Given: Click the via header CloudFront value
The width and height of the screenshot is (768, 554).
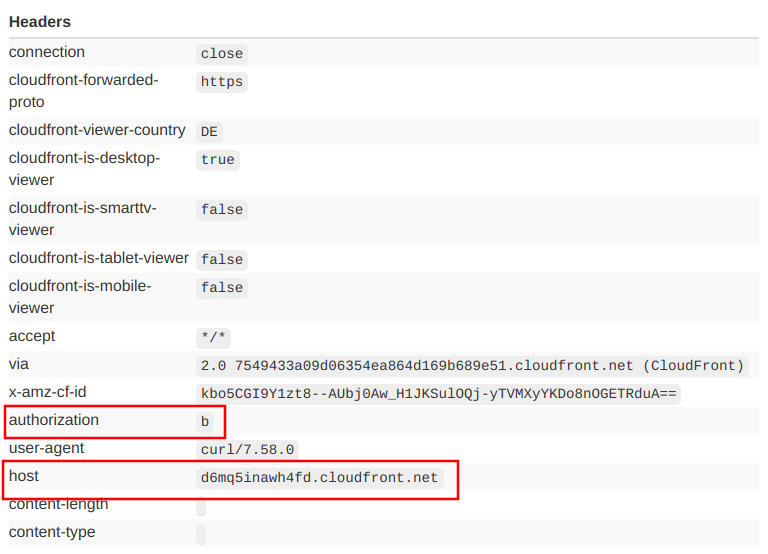Looking at the screenshot, I should tap(472, 366).
